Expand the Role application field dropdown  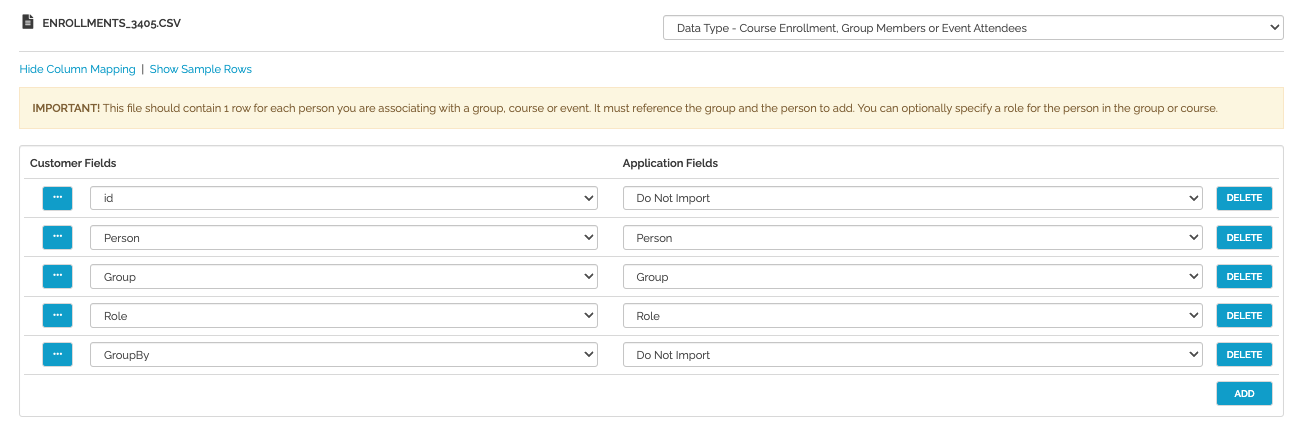pyautogui.click(x=911, y=316)
